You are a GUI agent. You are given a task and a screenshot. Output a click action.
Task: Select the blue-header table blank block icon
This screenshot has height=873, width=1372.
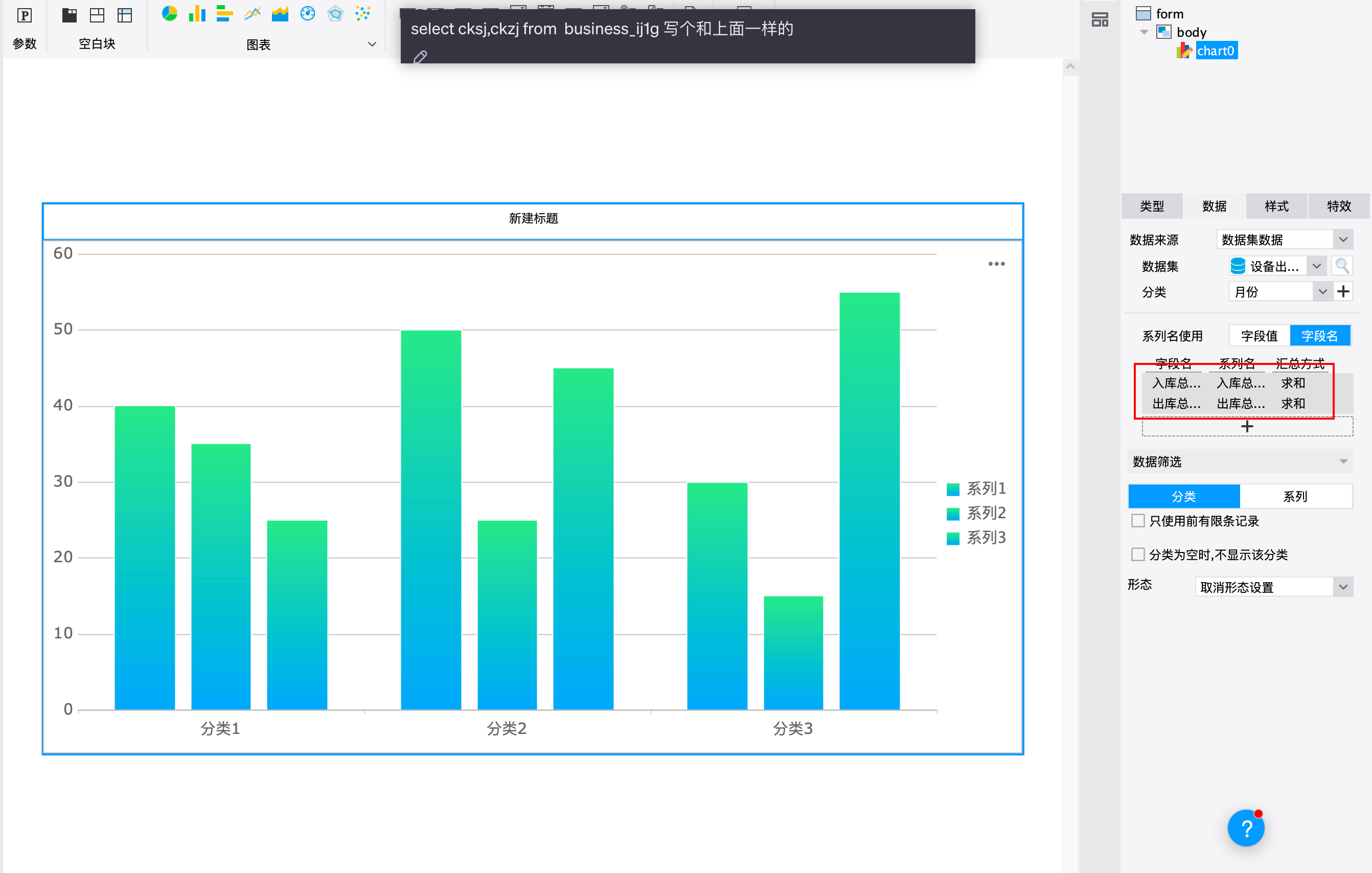click(125, 15)
